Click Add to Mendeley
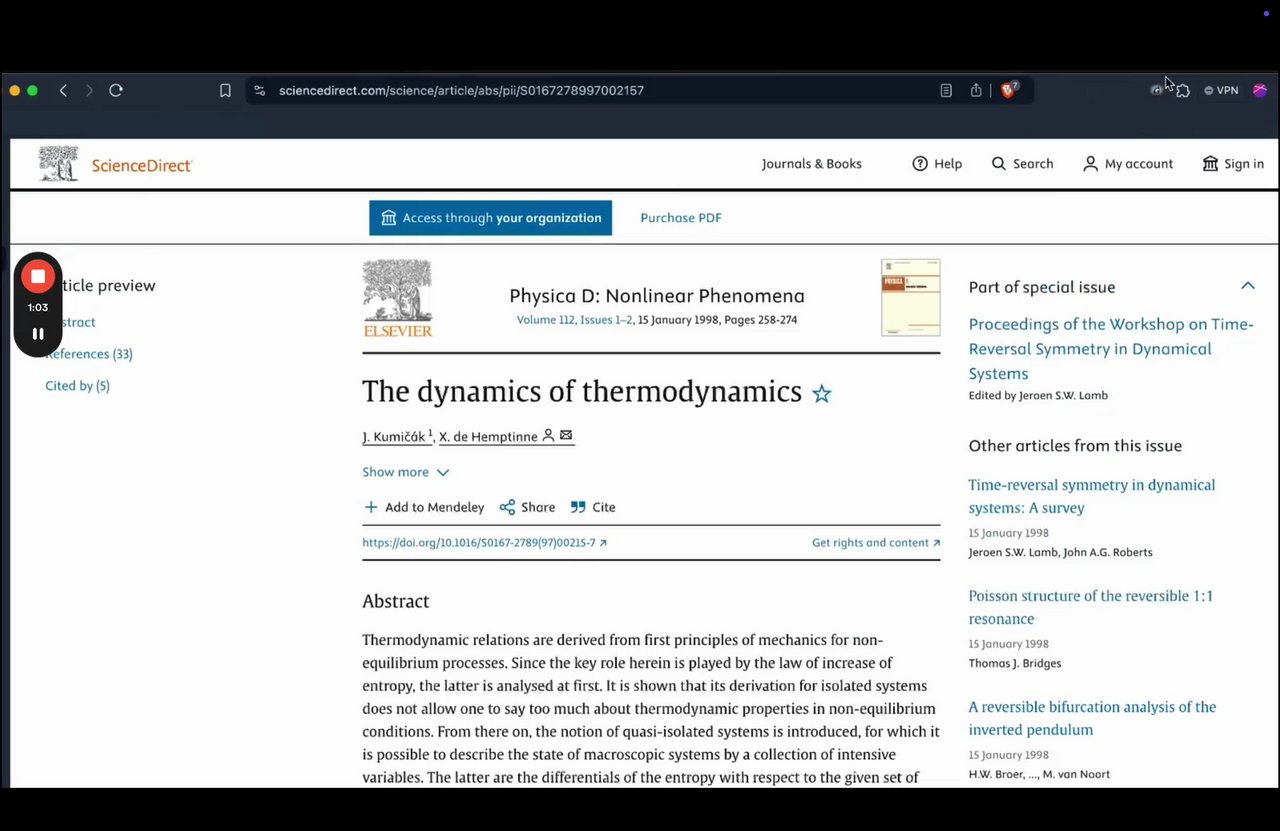Viewport: 1280px width, 831px height. tap(424, 507)
